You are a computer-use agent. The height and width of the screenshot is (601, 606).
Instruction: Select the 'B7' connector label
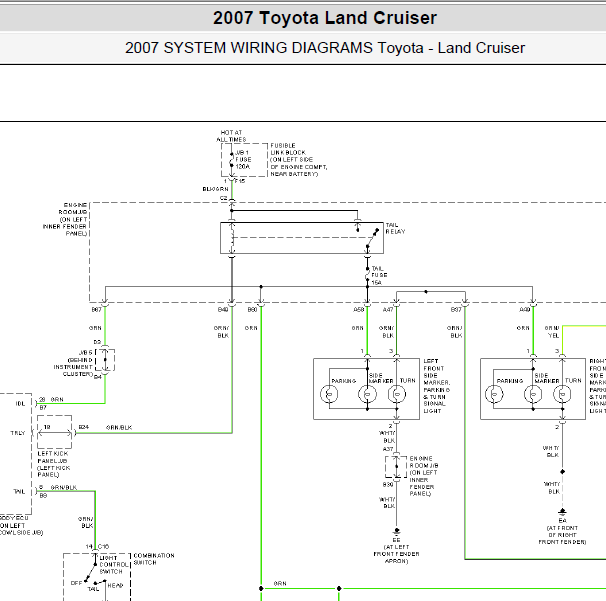pos(43,407)
